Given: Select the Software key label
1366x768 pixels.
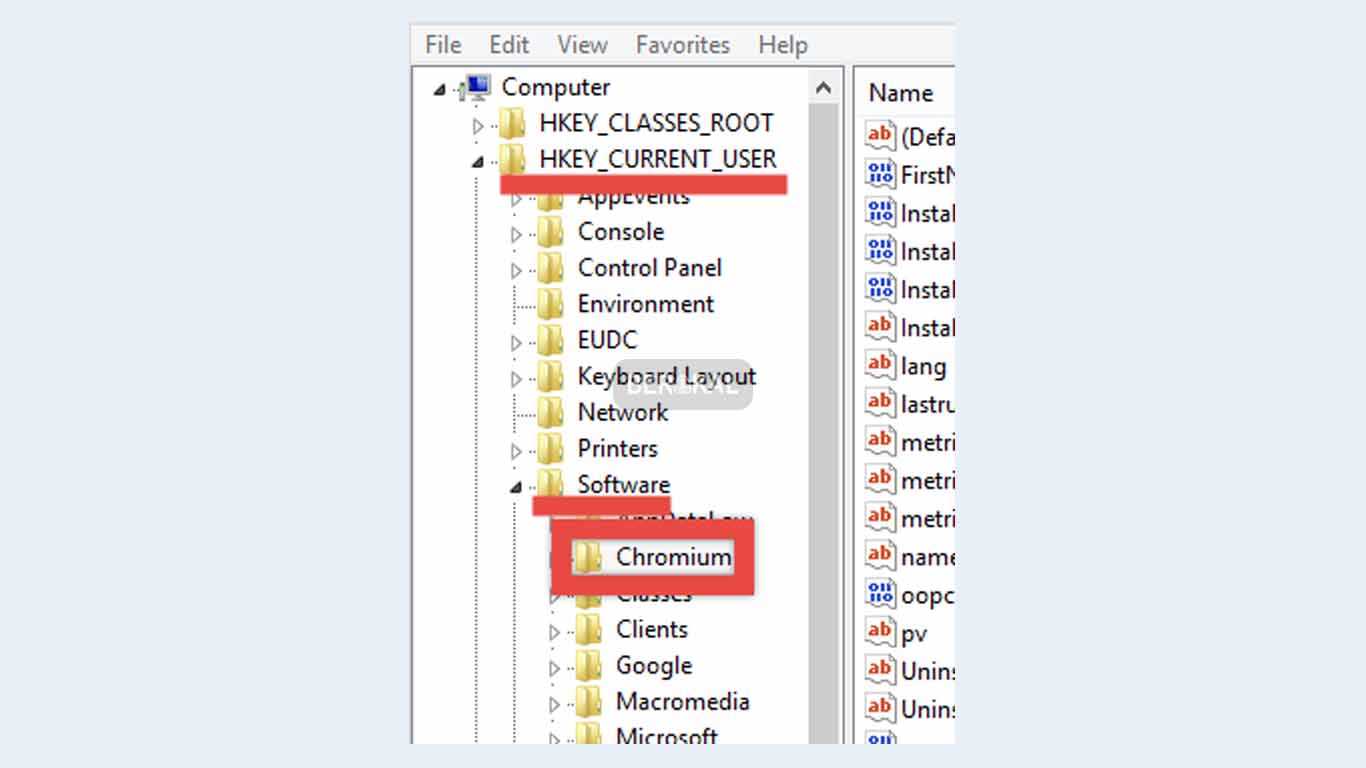Looking at the screenshot, I should [x=623, y=484].
